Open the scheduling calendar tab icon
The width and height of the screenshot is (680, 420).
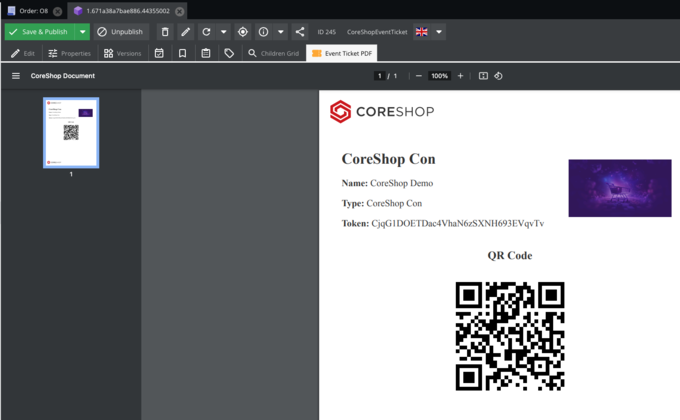click(159, 53)
